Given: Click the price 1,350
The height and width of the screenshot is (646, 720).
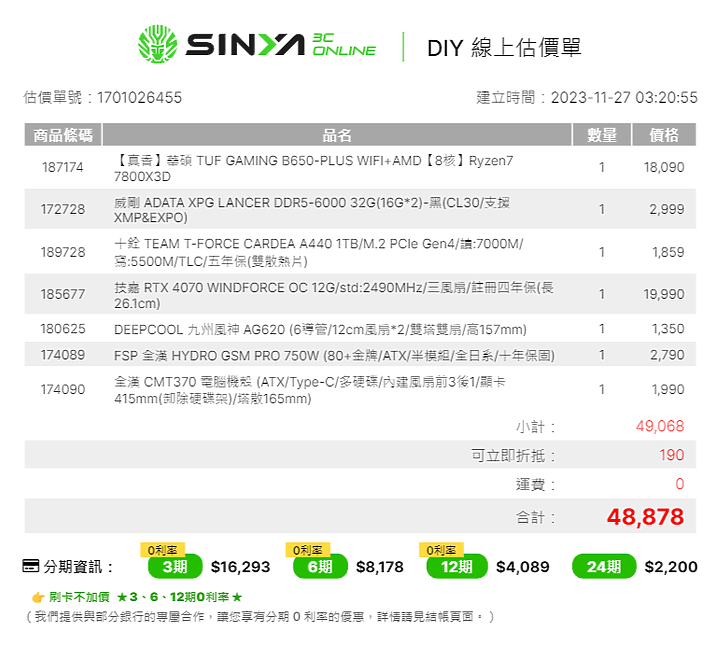Looking at the screenshot, I should (x=668, y=329).
